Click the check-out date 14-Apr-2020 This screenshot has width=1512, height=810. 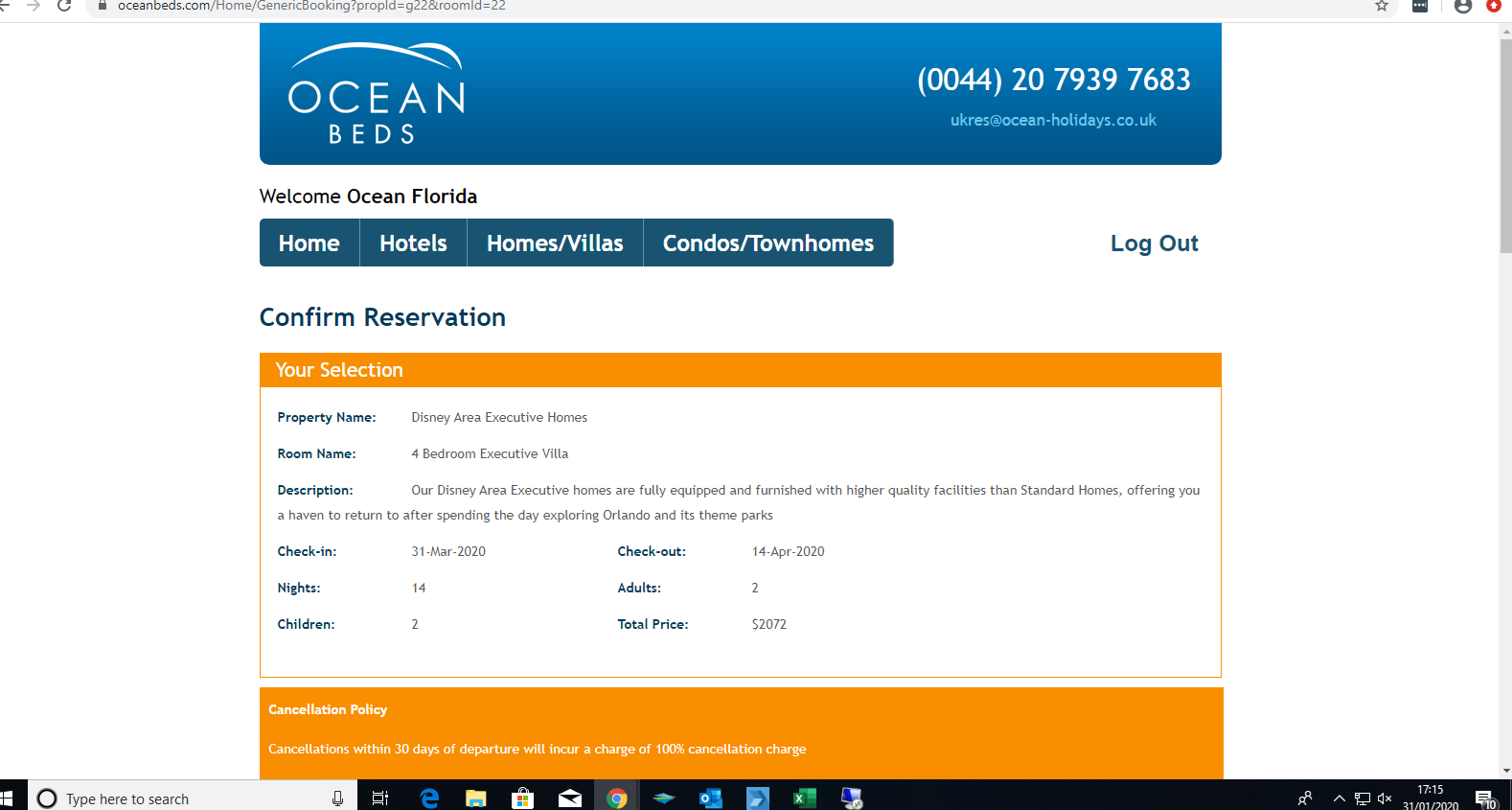[788, 551]
